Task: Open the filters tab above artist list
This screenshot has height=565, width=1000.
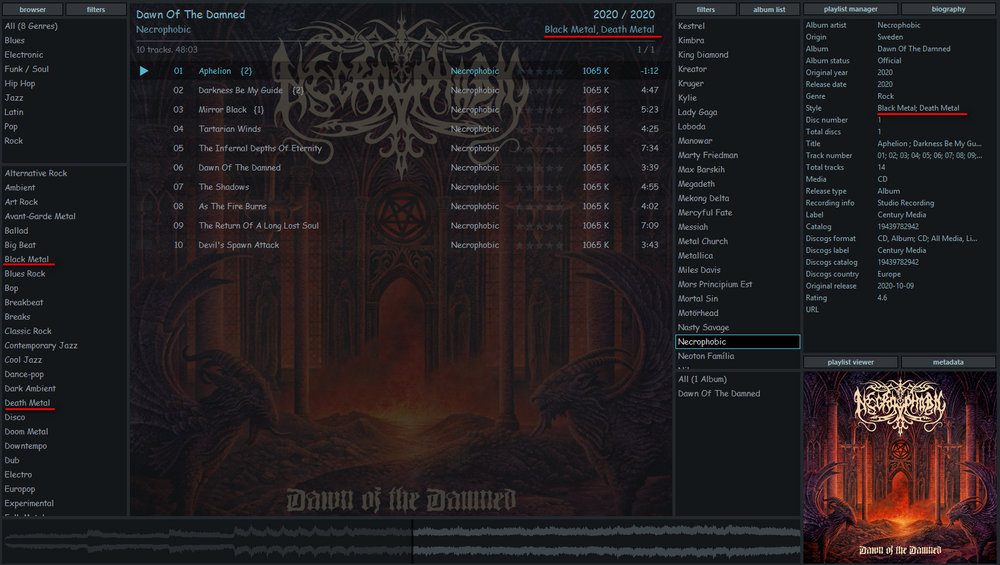Action: click(705, 10)
